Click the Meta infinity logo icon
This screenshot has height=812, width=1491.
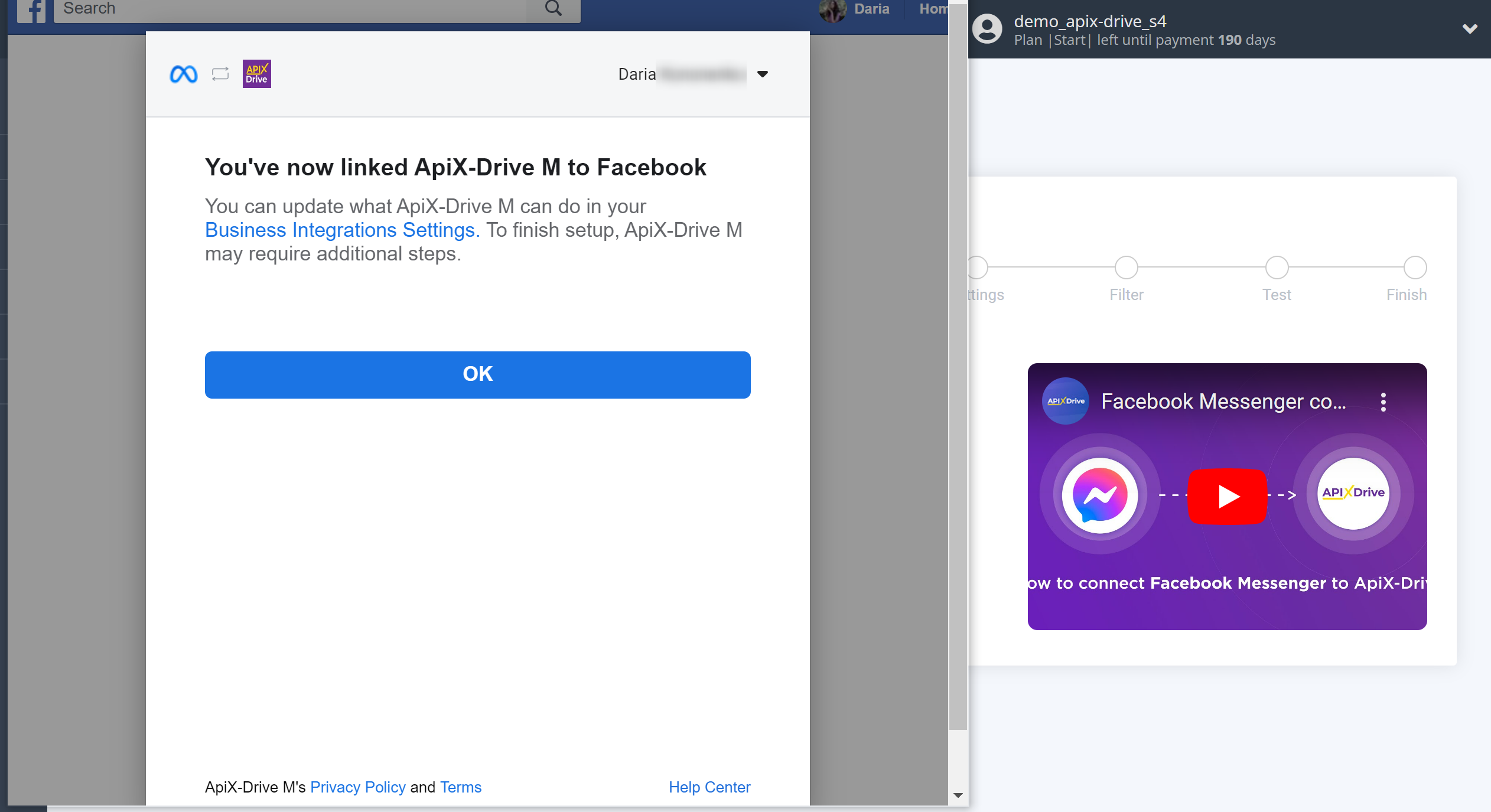tap(184, 74)
